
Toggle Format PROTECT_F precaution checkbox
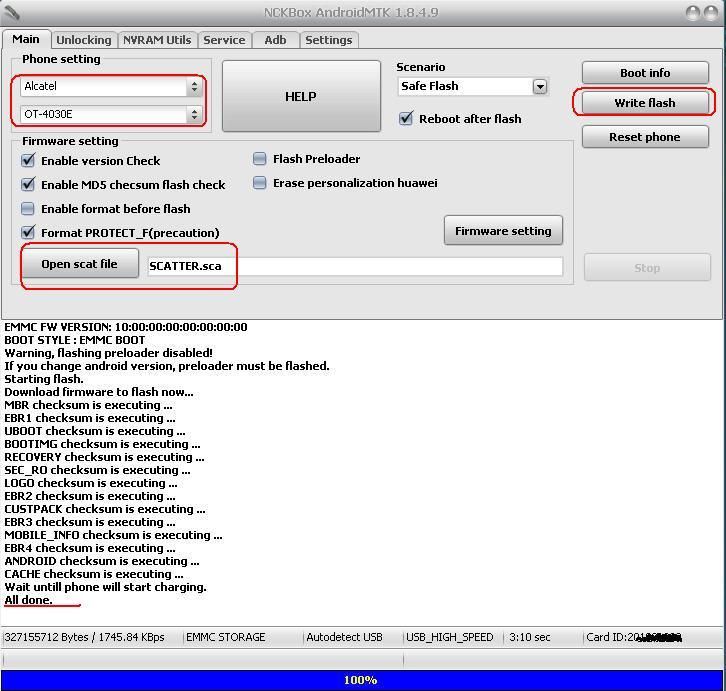tap(28, 233)
